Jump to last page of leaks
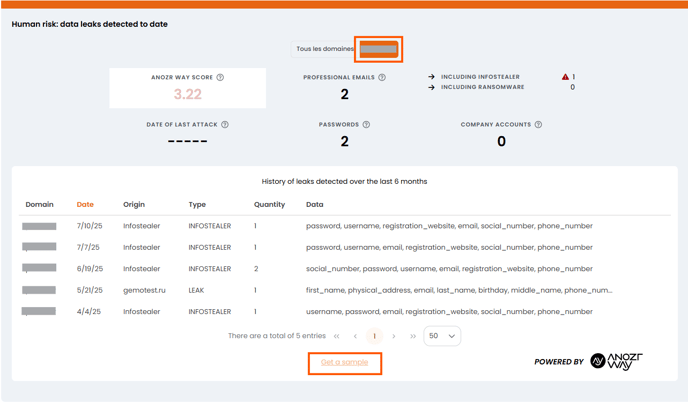The width and height of the screenshot is (688, 403). point(412,336)
